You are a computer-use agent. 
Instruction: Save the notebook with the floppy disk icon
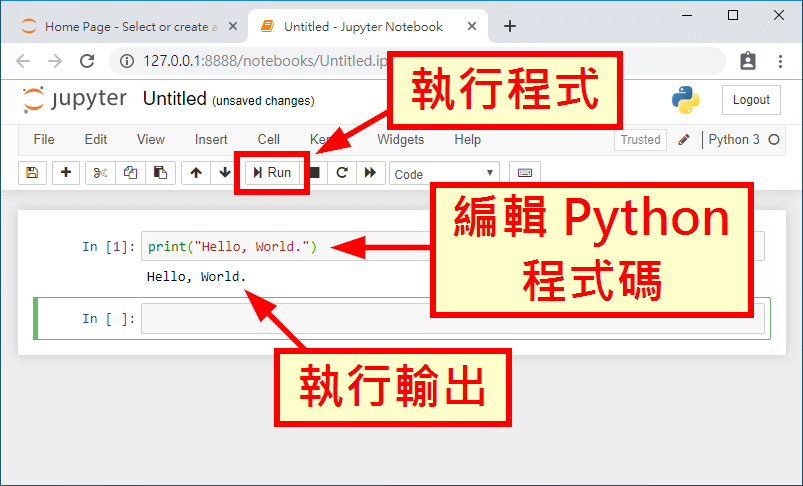coord(32,173)
